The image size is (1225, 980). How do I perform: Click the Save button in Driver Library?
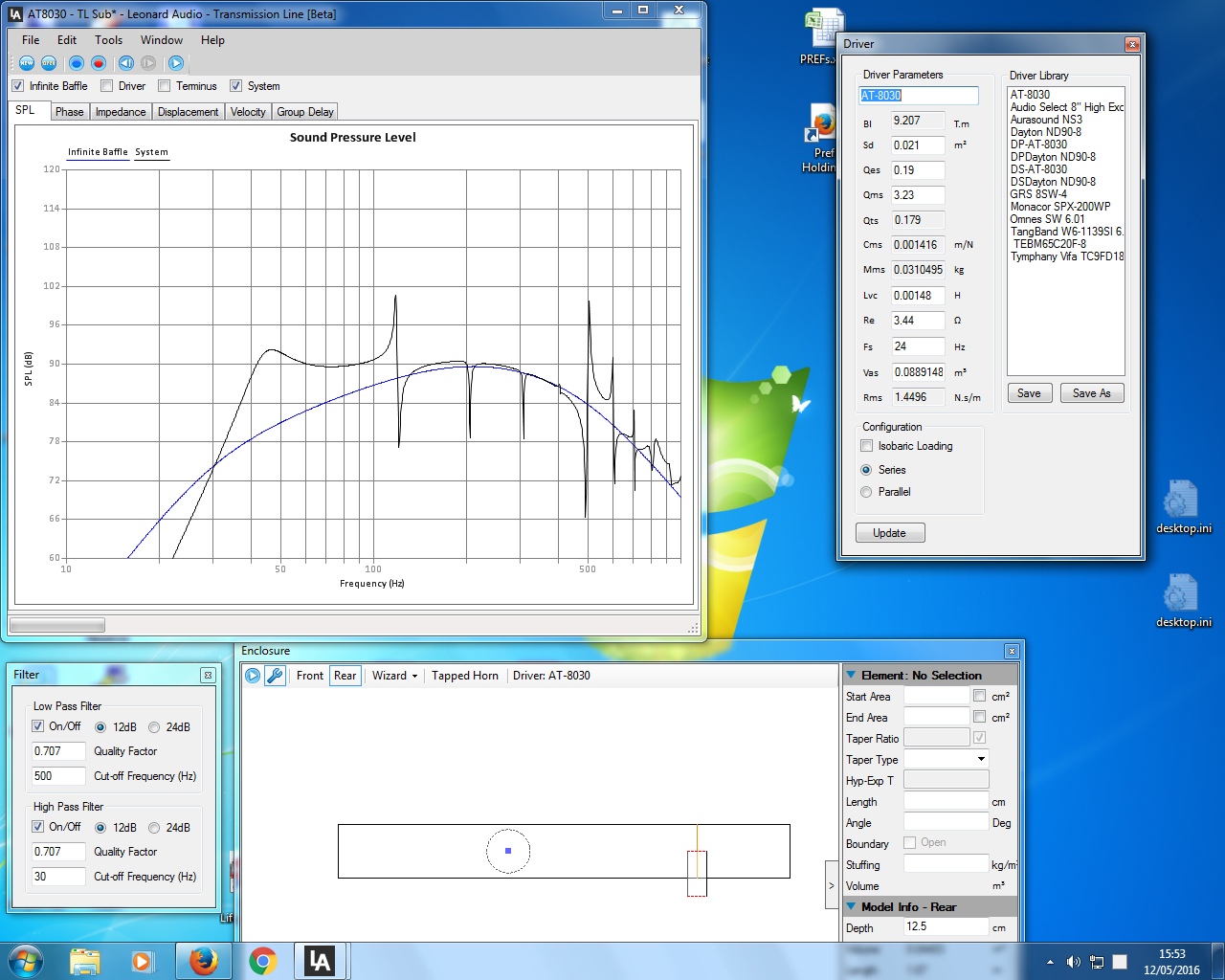1030,393
